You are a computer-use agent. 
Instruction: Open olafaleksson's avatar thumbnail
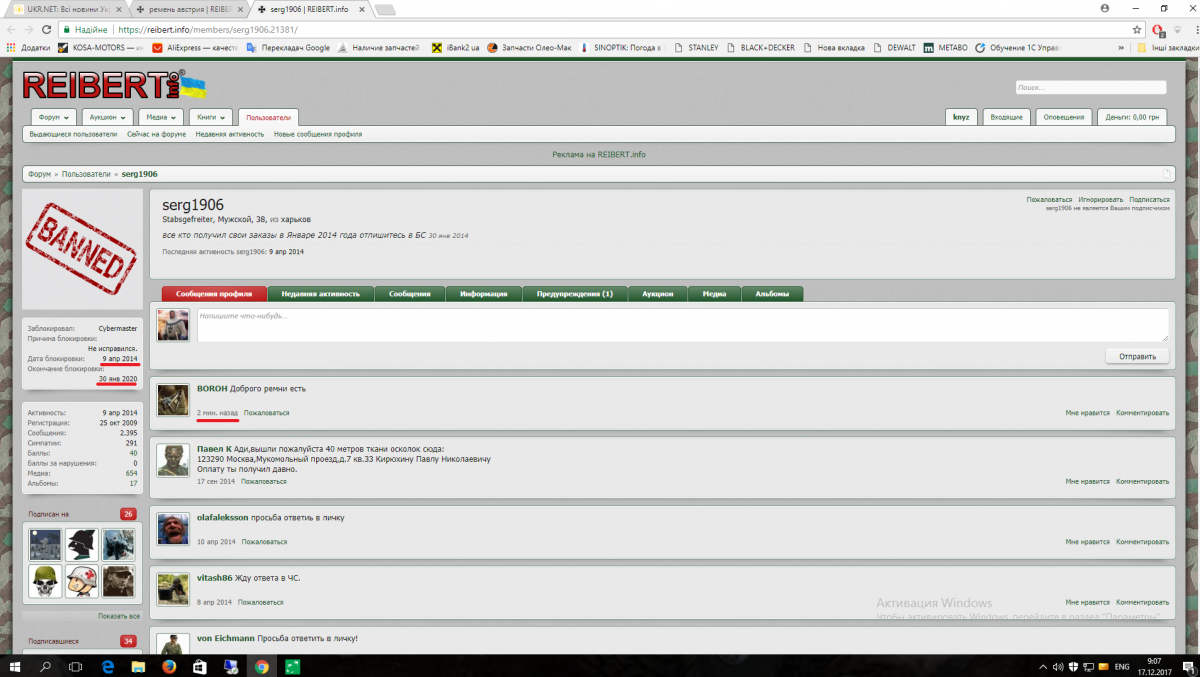click(173, 529)
